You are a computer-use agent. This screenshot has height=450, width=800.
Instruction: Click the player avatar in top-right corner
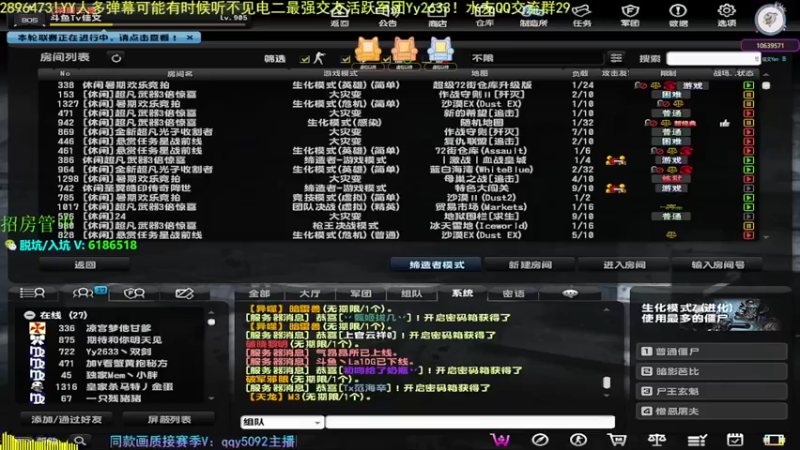pyautogui.click(x=770, y=19)
